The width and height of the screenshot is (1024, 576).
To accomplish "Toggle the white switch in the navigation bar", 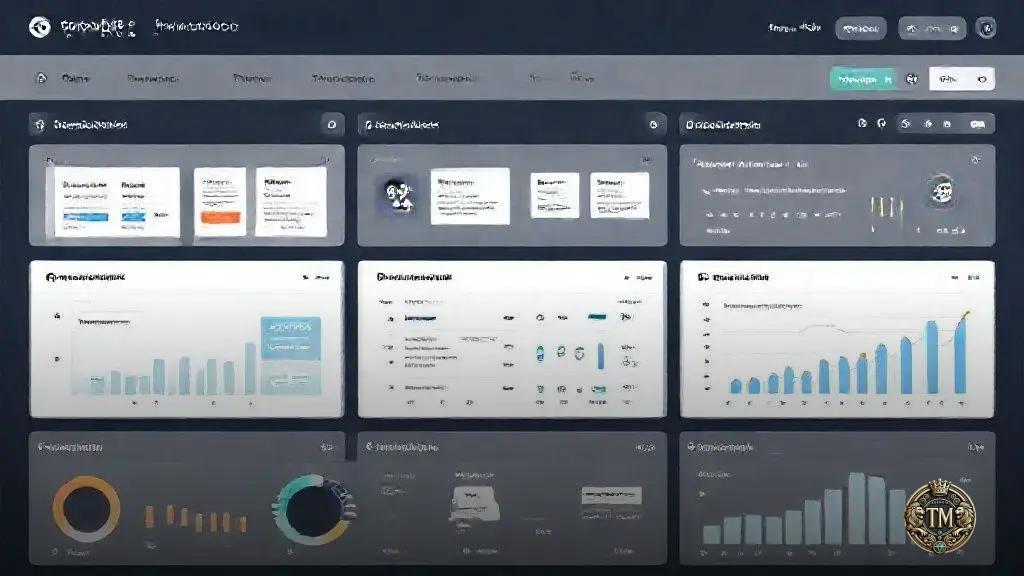I will point(961,79).
